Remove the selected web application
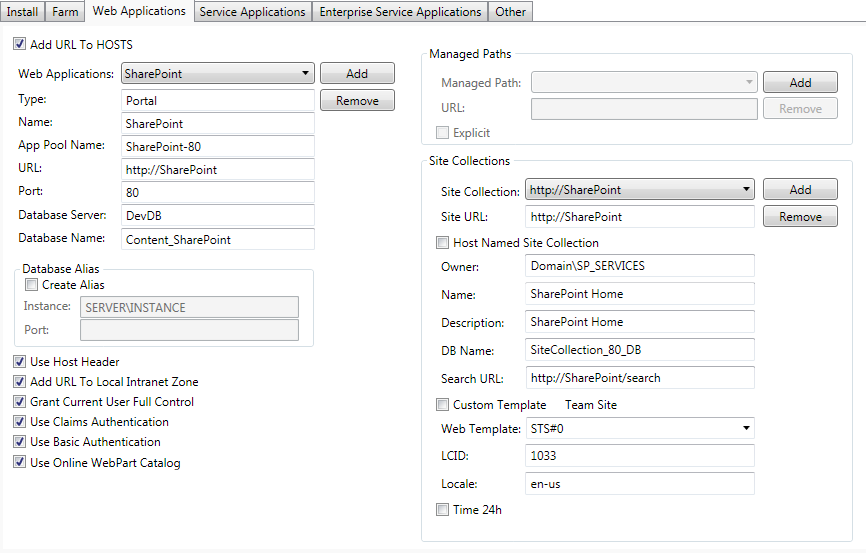This screenshot has height=553, width=866. pos(357,101)
